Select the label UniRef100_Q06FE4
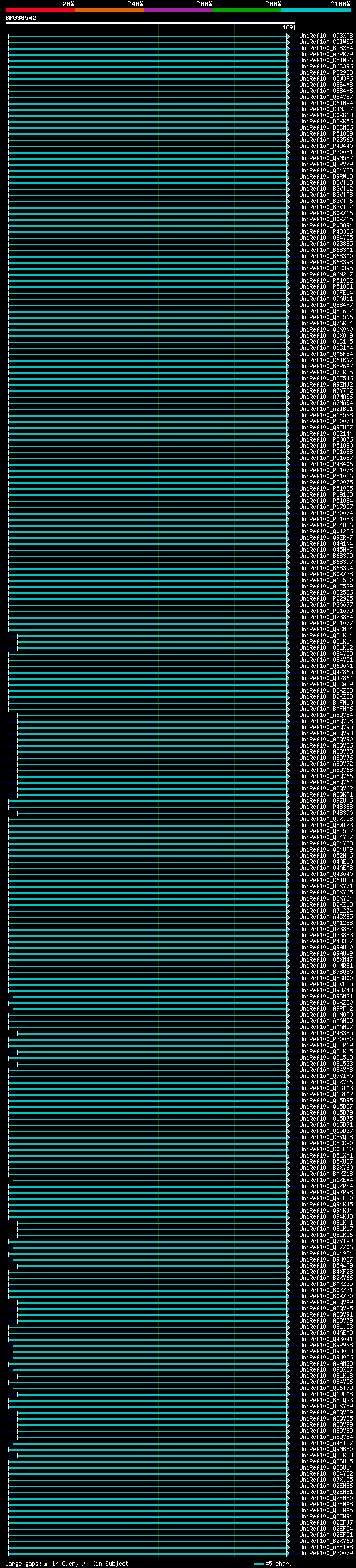This screenshot has height=1568, width=356. pos(326,354)
